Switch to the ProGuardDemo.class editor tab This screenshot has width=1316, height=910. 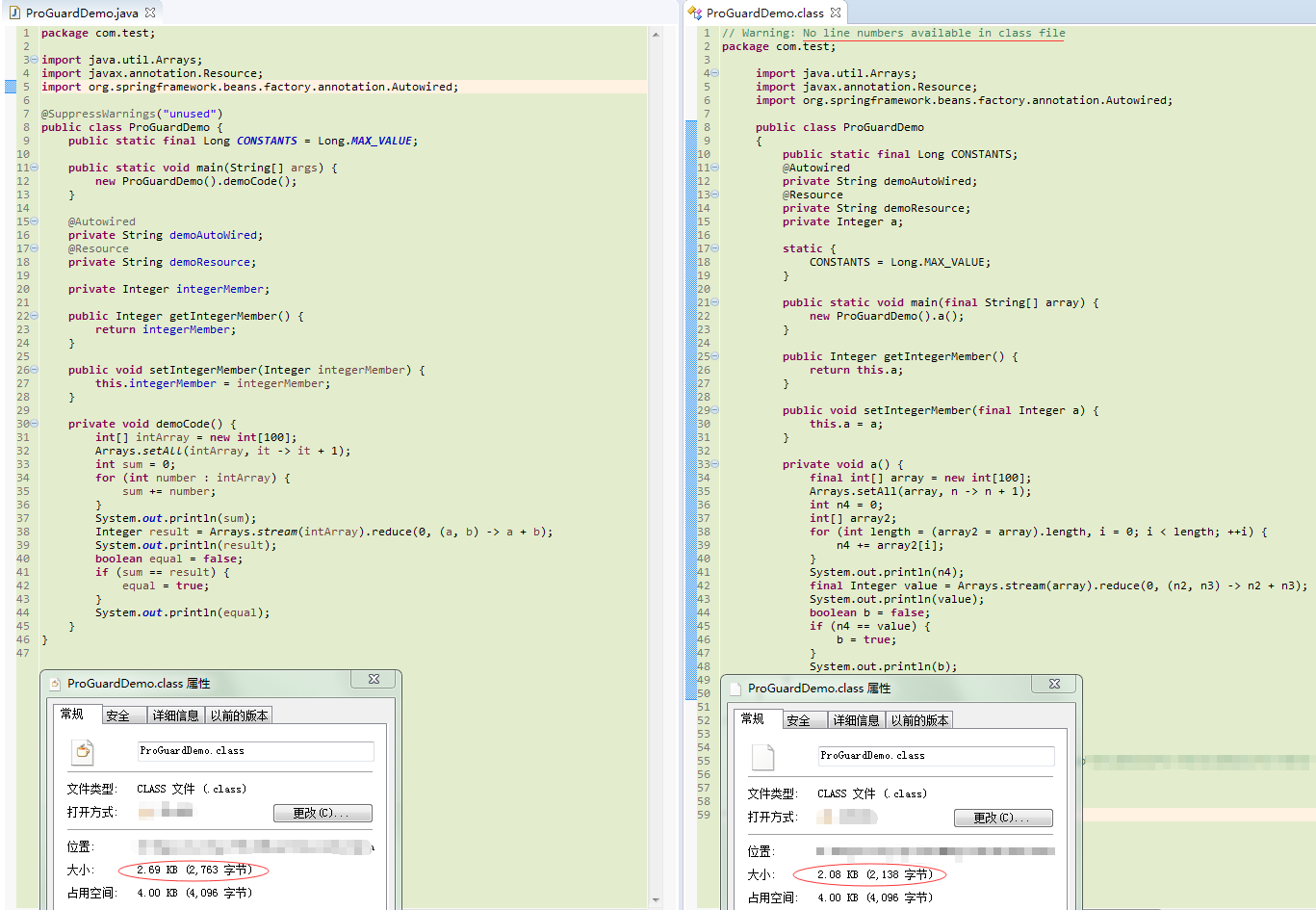click(x=765, y=13)
